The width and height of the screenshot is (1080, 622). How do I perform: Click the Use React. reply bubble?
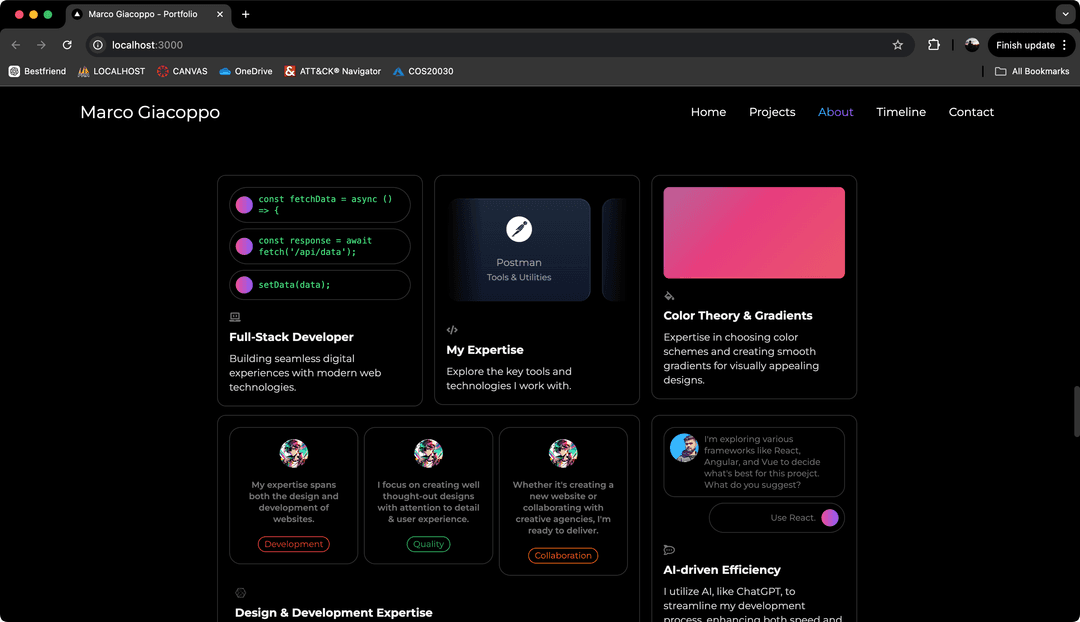[776, 518]
